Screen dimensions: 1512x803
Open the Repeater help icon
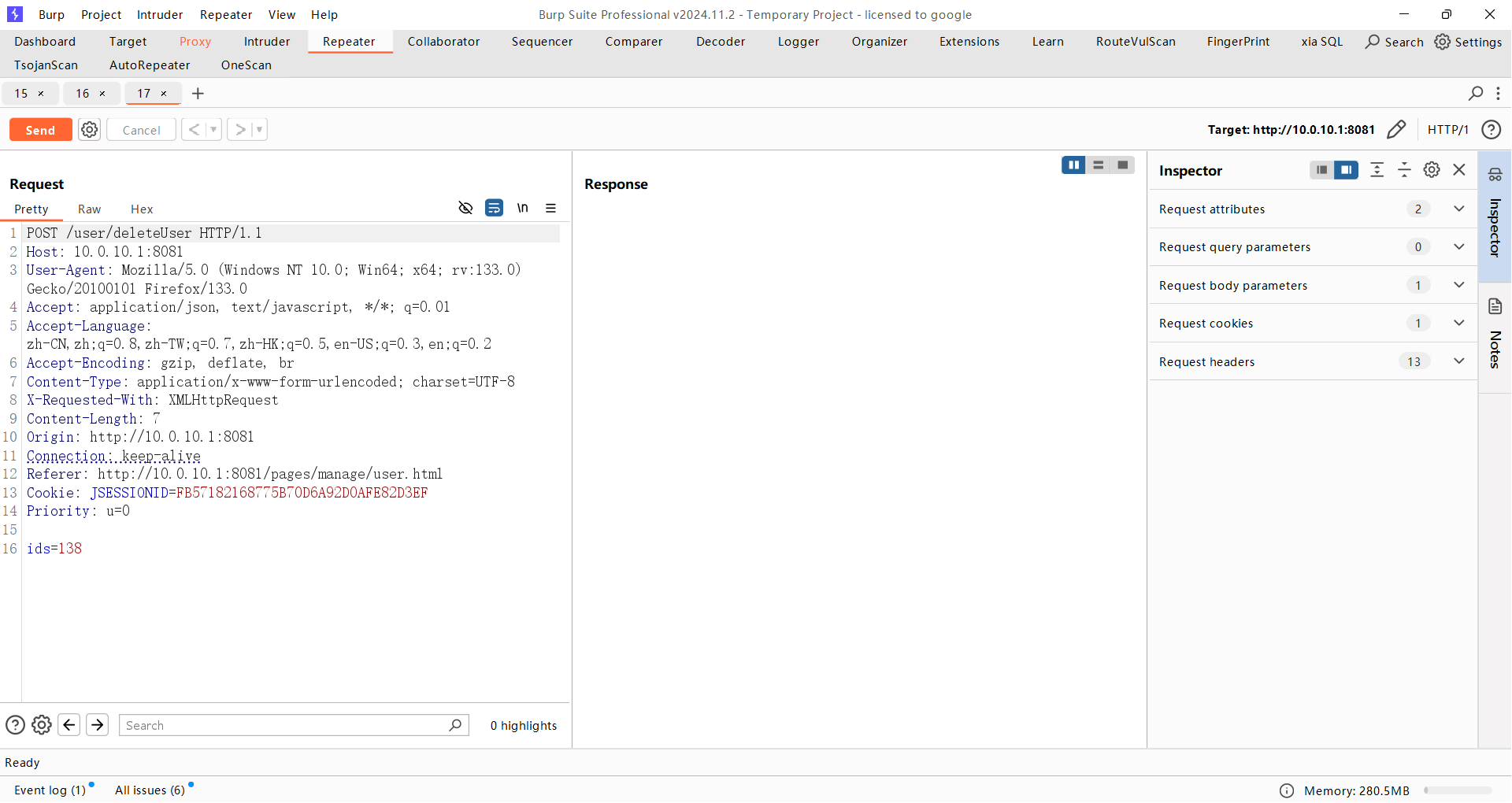1491,130
